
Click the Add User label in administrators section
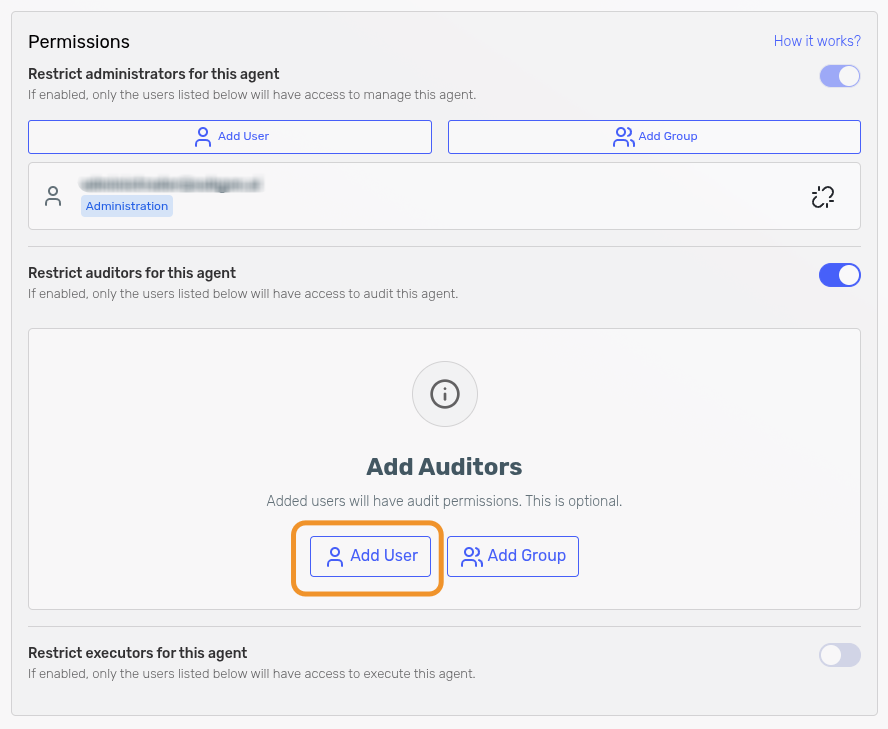pos(244,137)
